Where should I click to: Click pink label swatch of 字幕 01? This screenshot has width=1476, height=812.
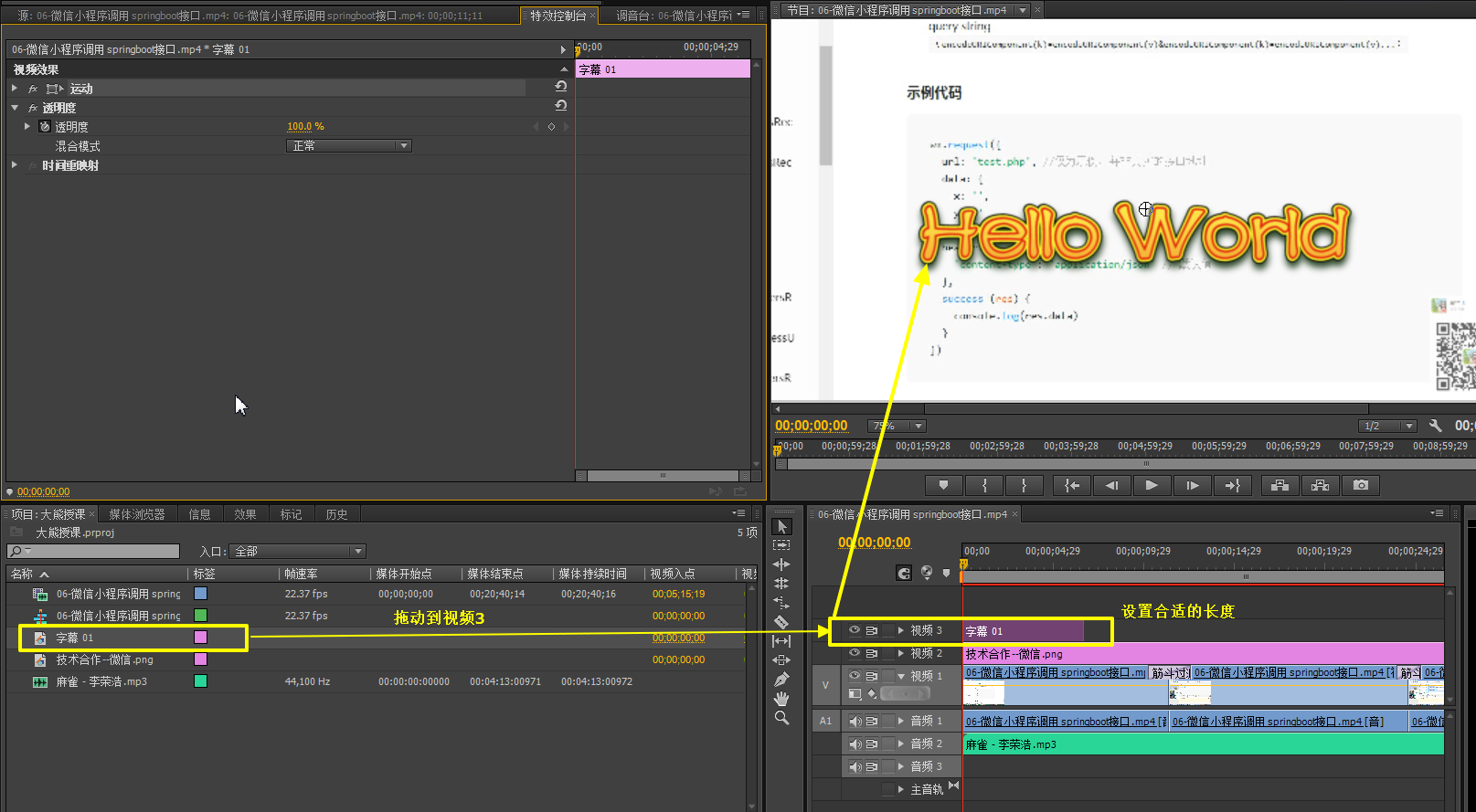[x=201, y=638]
